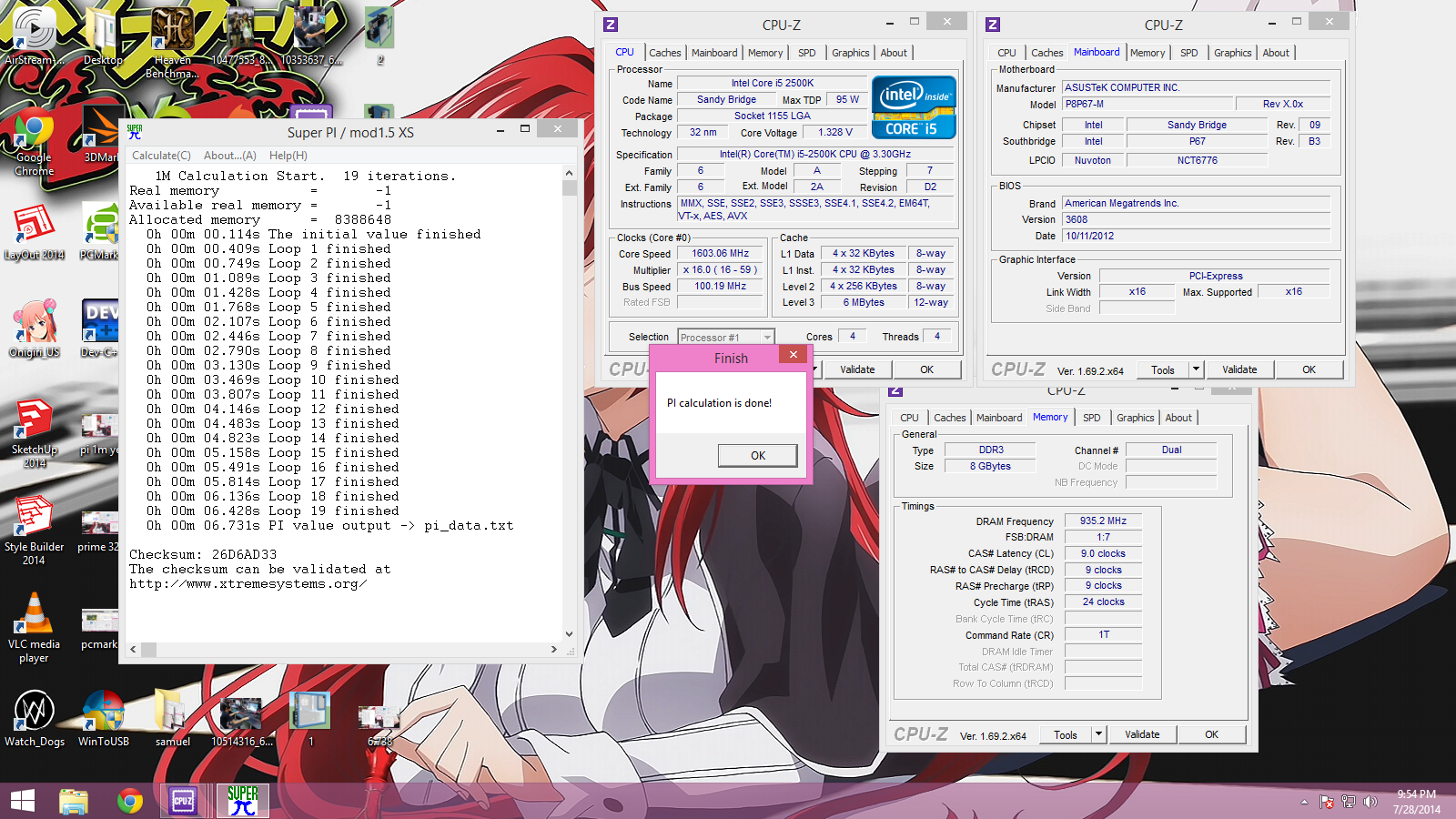Open Watch_Dogs desktop shortcut
The width and height of the screenshot is (1456, 819).
pos(34,719)
